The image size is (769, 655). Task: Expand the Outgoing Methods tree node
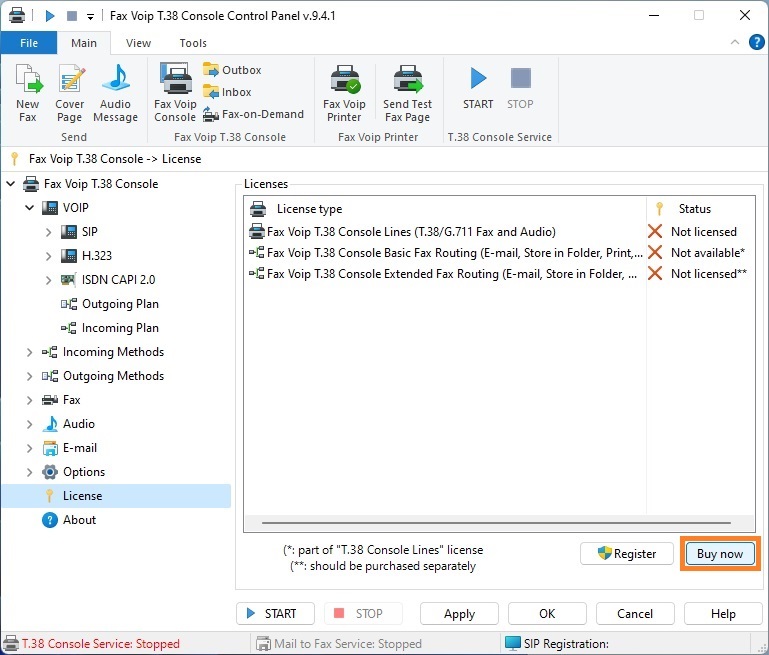click(29, 376)
